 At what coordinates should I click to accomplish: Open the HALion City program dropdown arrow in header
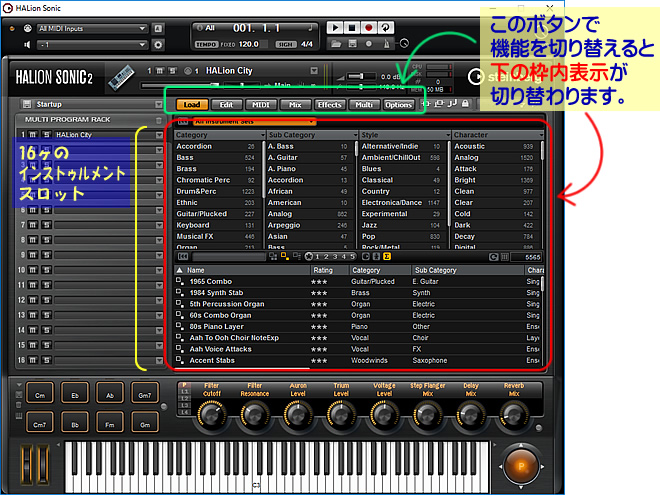click(x=314, y=71)
